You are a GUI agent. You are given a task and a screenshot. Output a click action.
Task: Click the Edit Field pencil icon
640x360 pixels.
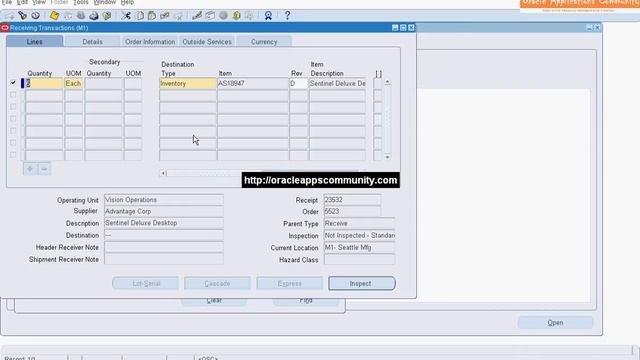coord(197,16)
